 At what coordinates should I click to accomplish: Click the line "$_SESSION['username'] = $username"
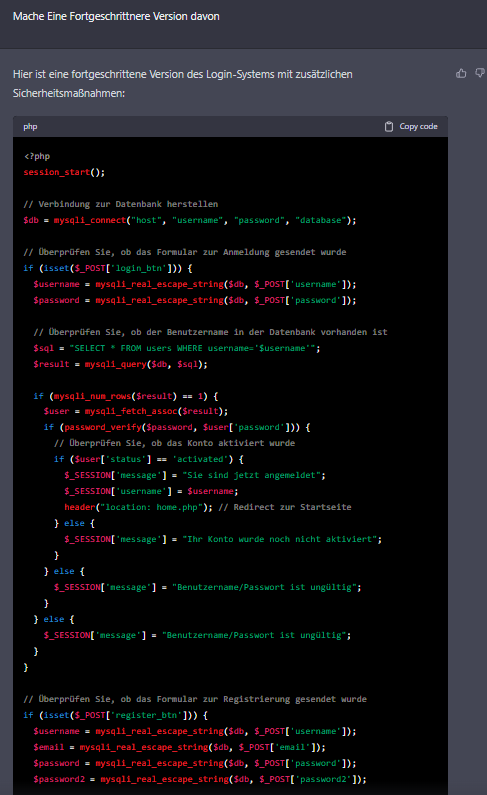[x=151, y=491]
